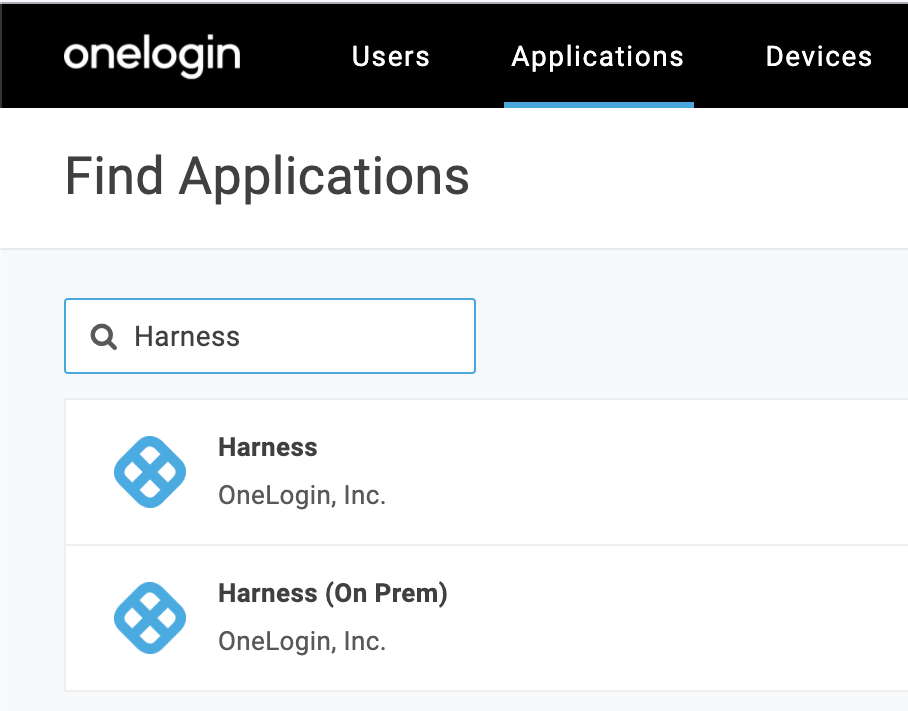Screen dimensions: 908x711
Task: Click blank space right of search box
Action: click(689, 336)
